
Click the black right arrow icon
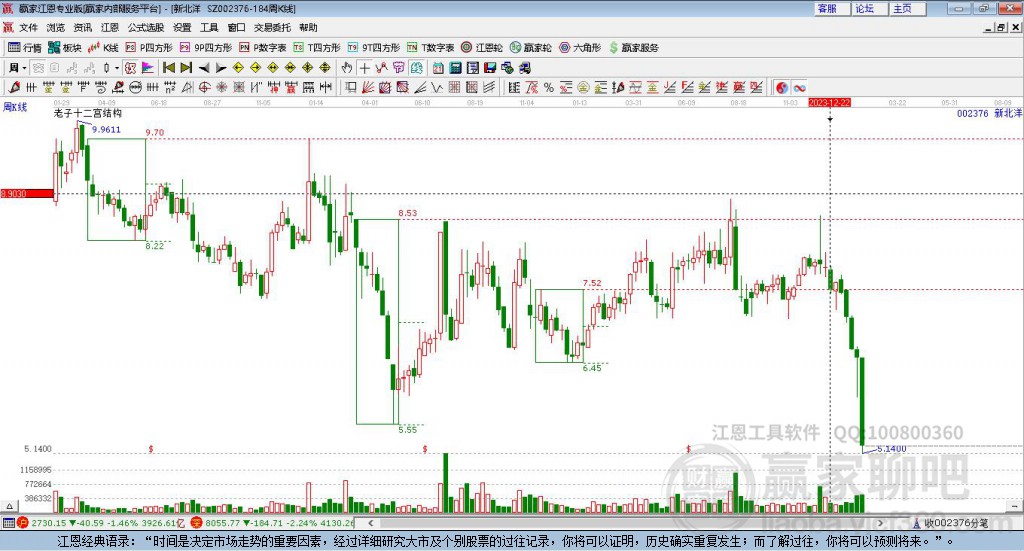pos(221,68)
